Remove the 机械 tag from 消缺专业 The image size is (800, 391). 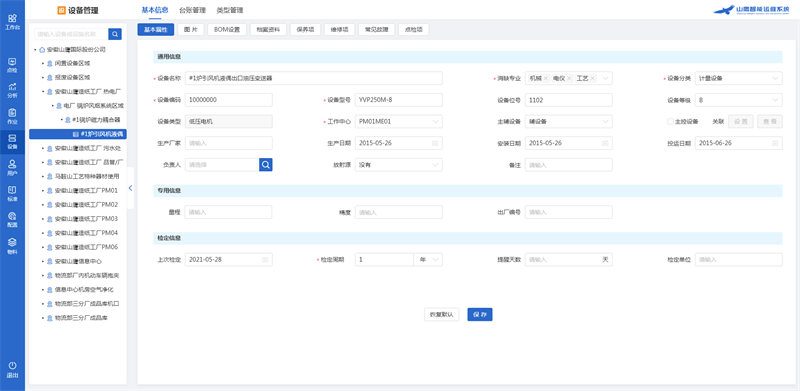546,79
